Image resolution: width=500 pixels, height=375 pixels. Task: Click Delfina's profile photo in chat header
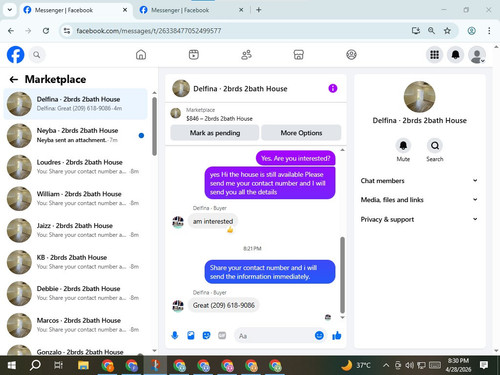181,88
